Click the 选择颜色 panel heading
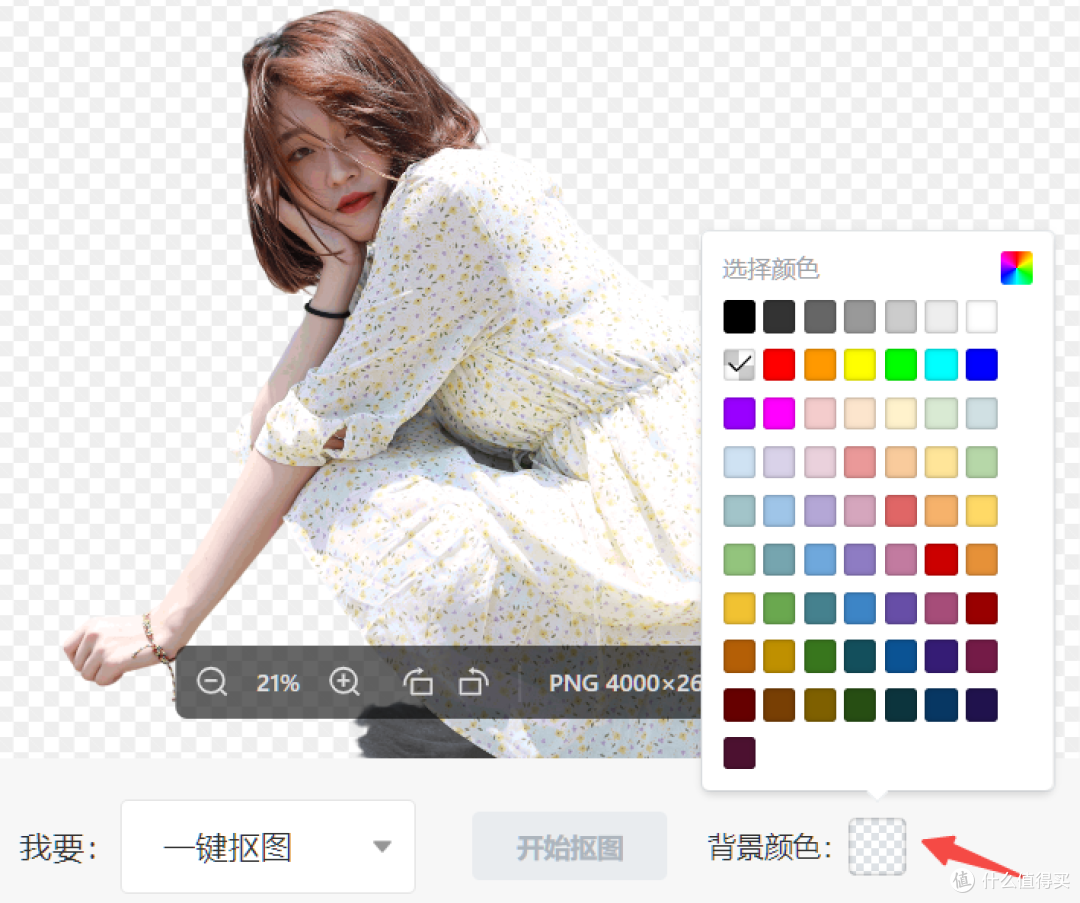This screenshot has height=903, width=1080. tap(770, 269)
